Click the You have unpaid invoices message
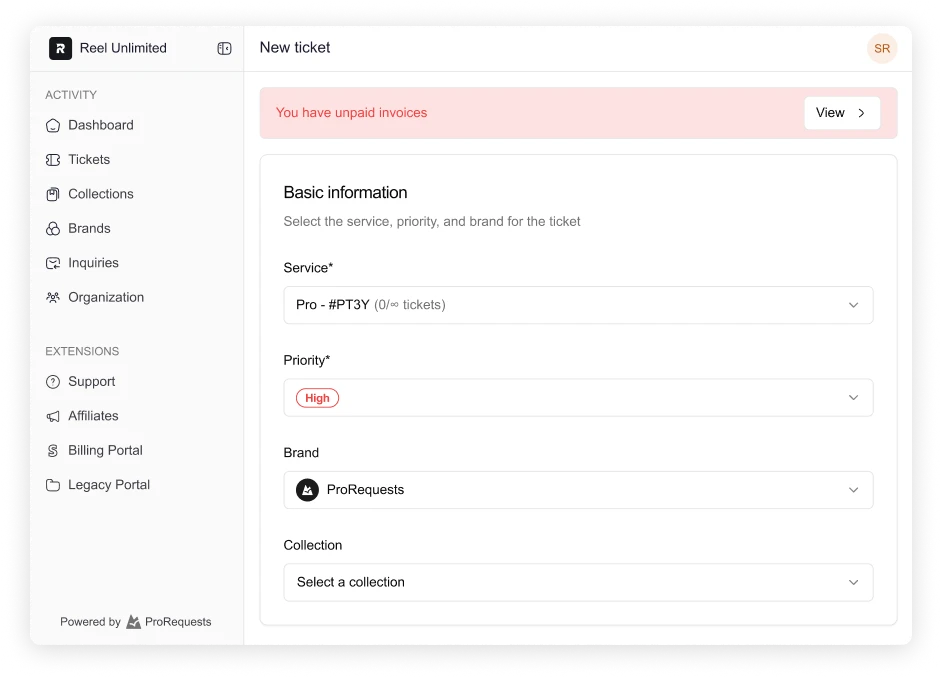941x677 pixels. point(351,113)
